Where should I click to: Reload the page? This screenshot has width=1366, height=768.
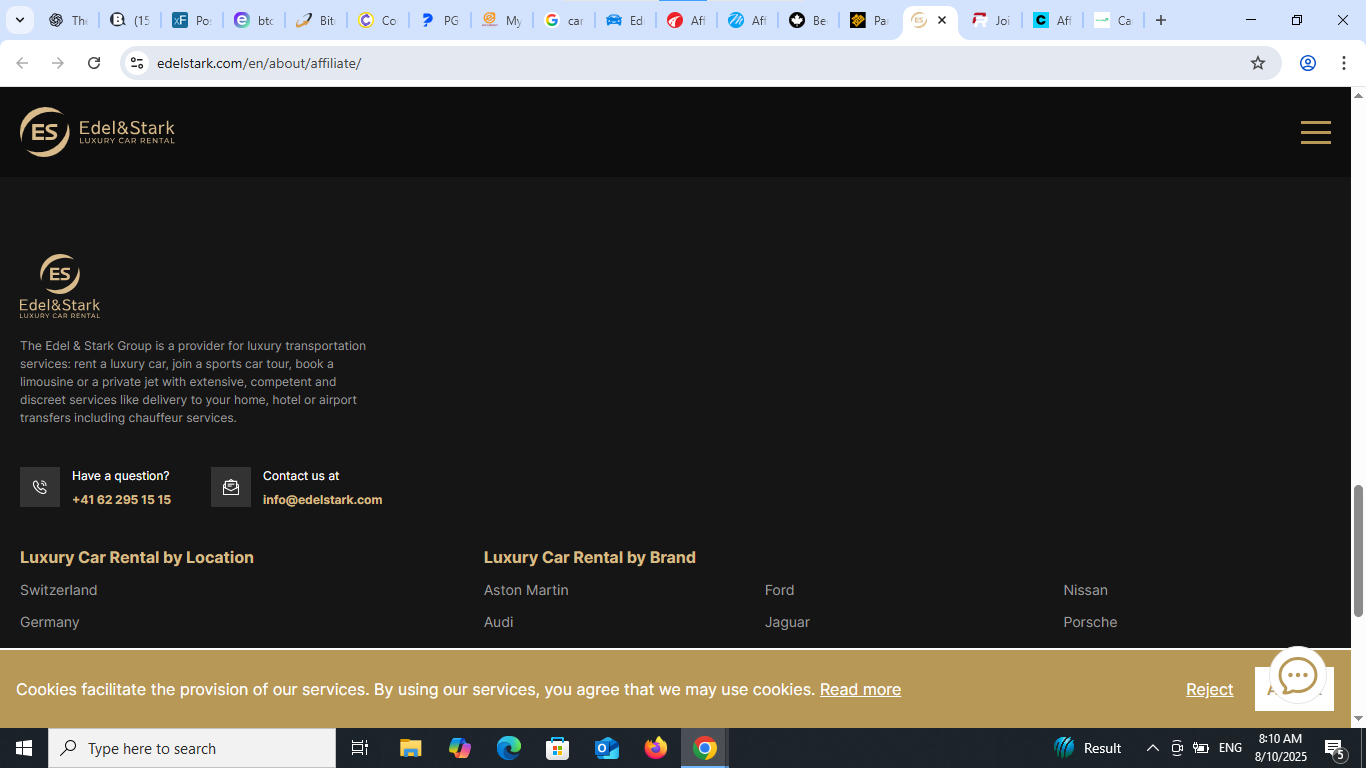94,63
